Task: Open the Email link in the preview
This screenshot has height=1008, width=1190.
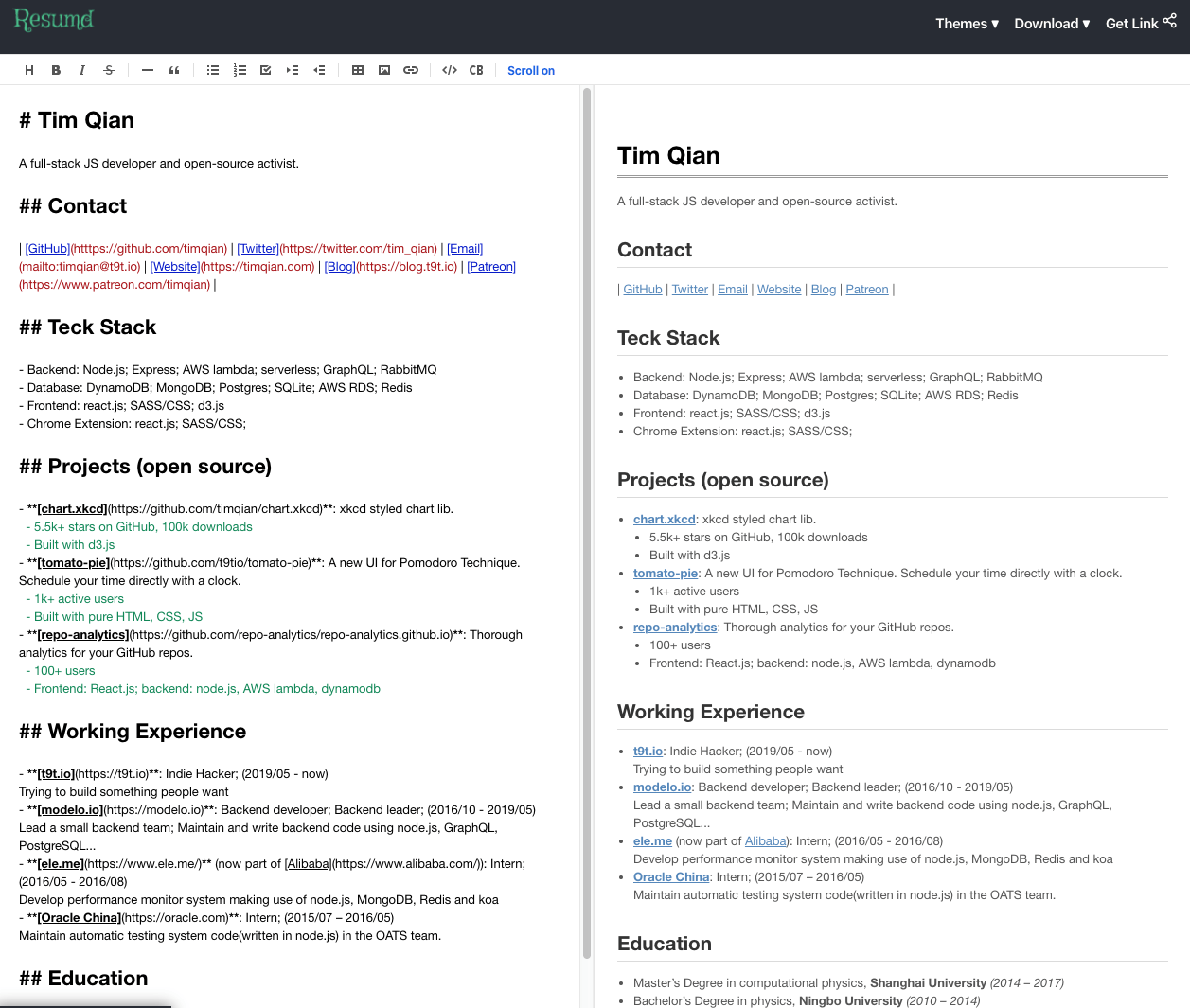Action: [x=733, y=290]
